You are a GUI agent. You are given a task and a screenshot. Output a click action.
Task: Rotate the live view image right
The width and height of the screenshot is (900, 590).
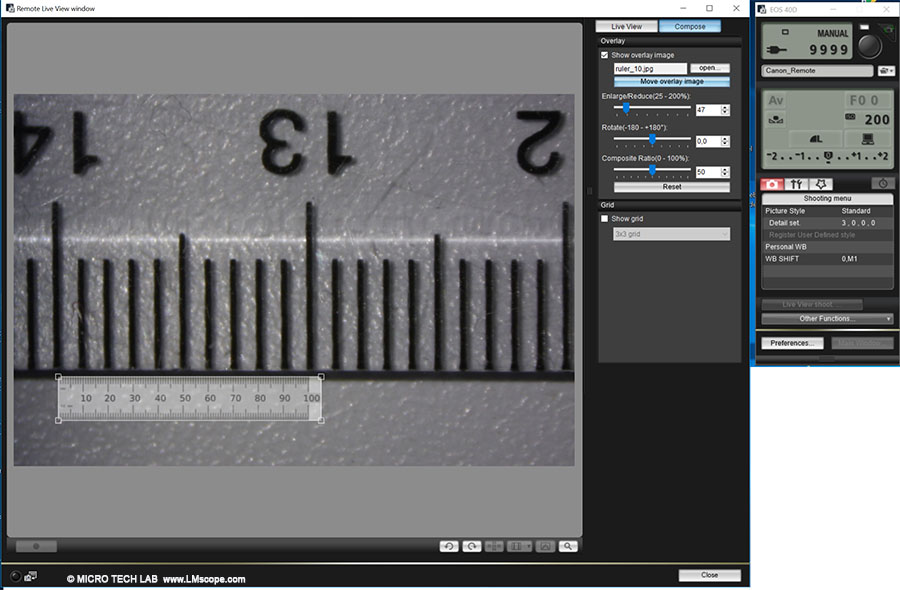click(471, 546)
